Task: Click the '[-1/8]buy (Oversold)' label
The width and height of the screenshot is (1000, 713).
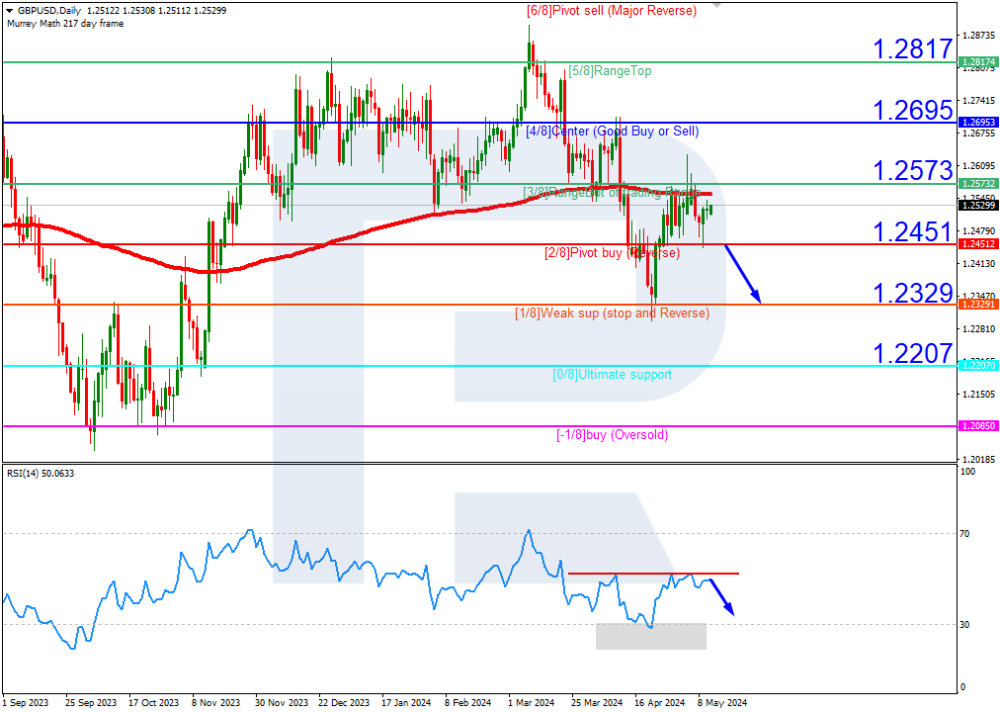Action: point(612,435)
